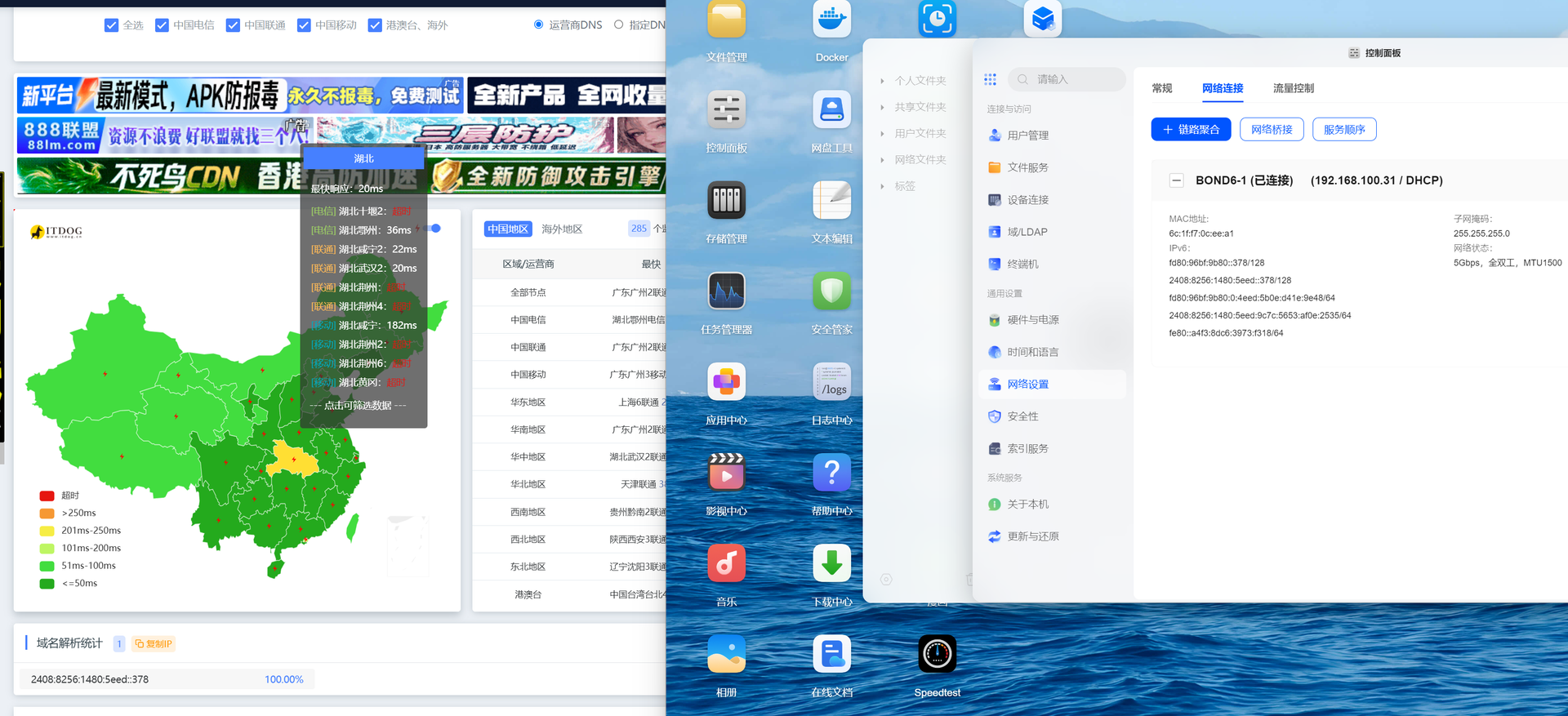Focus the 请输入 search field
Screen dimensions: 1568x716
pyautogui.click(x=1067, y=79)
